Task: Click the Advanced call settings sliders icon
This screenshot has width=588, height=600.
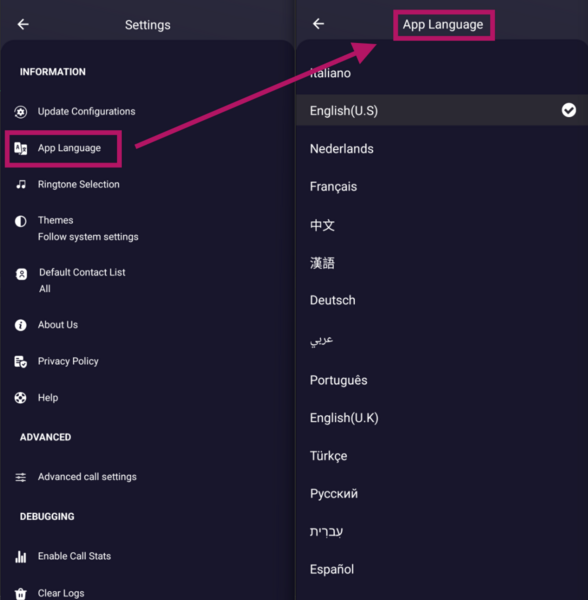Action: coord(21,477)
